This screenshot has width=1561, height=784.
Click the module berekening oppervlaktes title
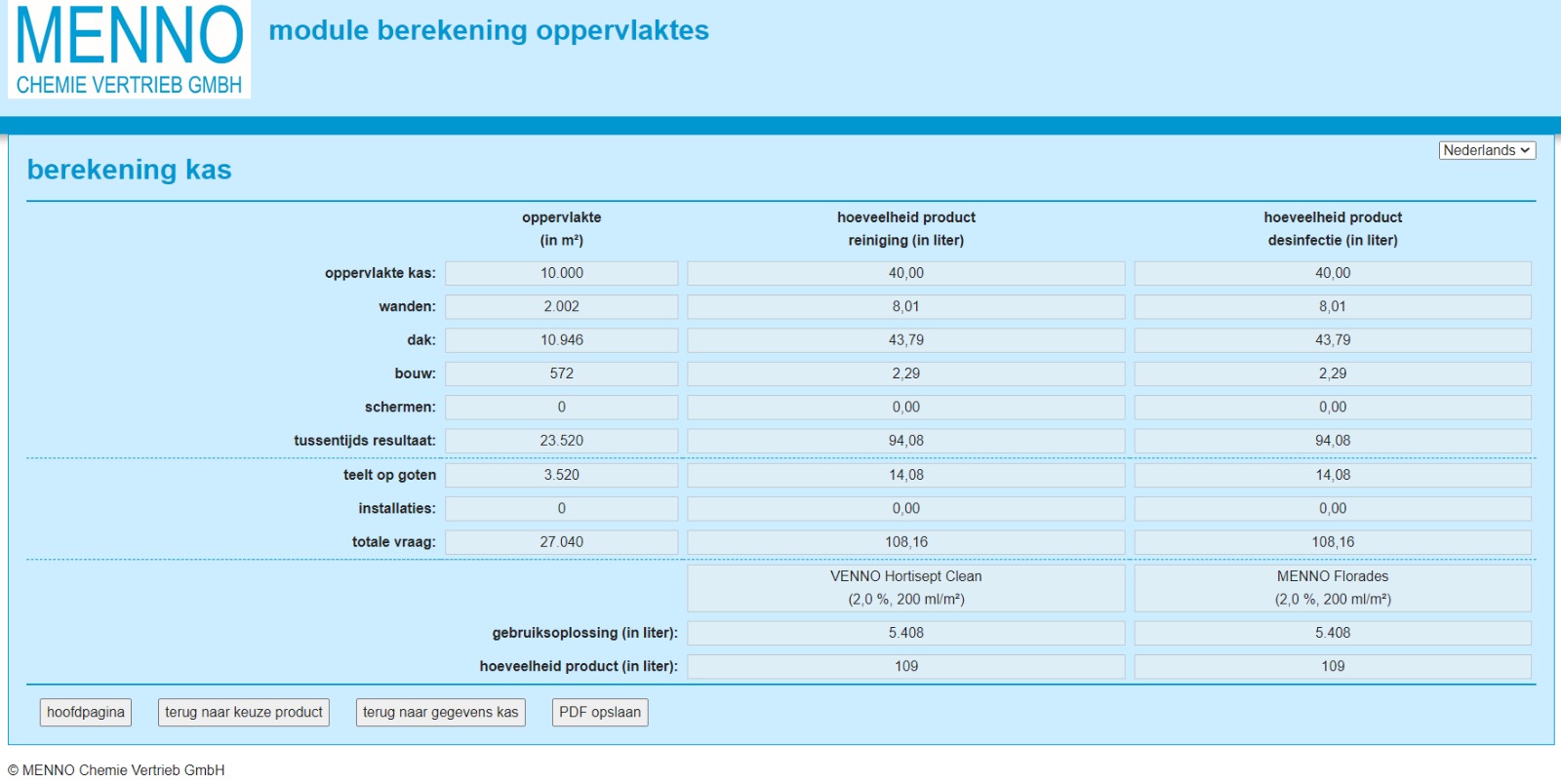pos(488,30)
